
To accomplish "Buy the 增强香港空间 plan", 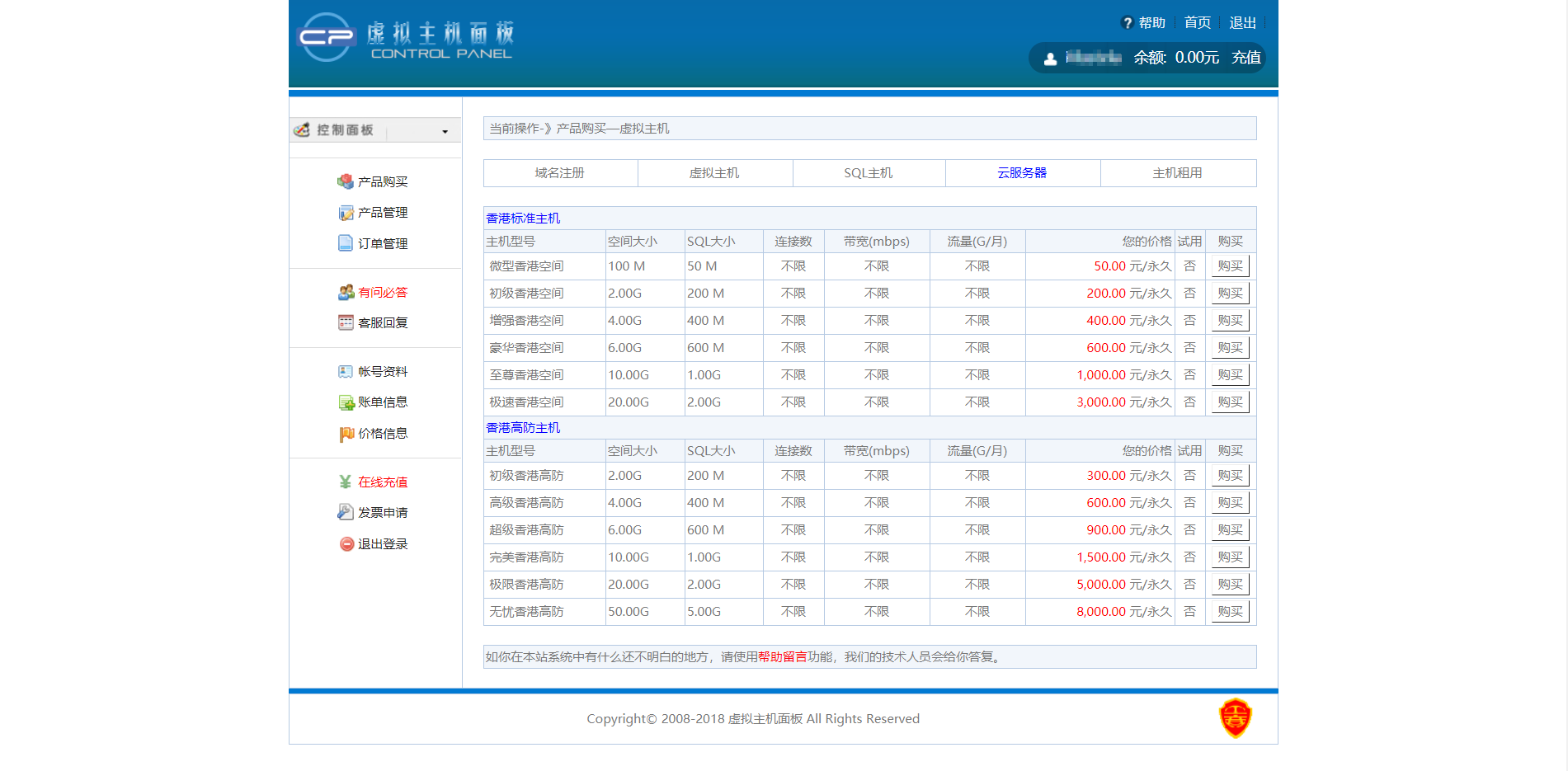I will click(1230, 321).
